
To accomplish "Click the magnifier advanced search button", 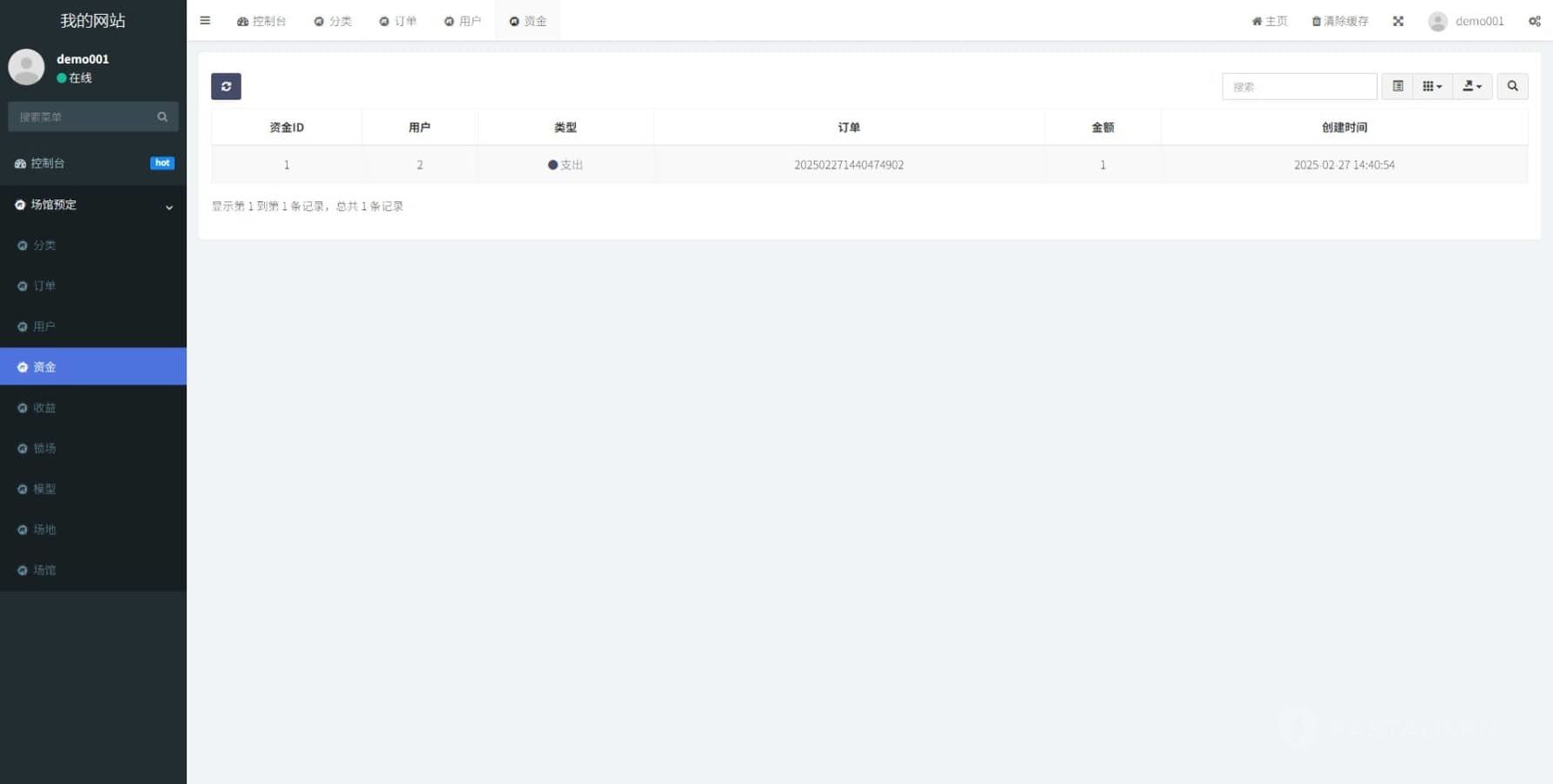I will [1512, 86].
